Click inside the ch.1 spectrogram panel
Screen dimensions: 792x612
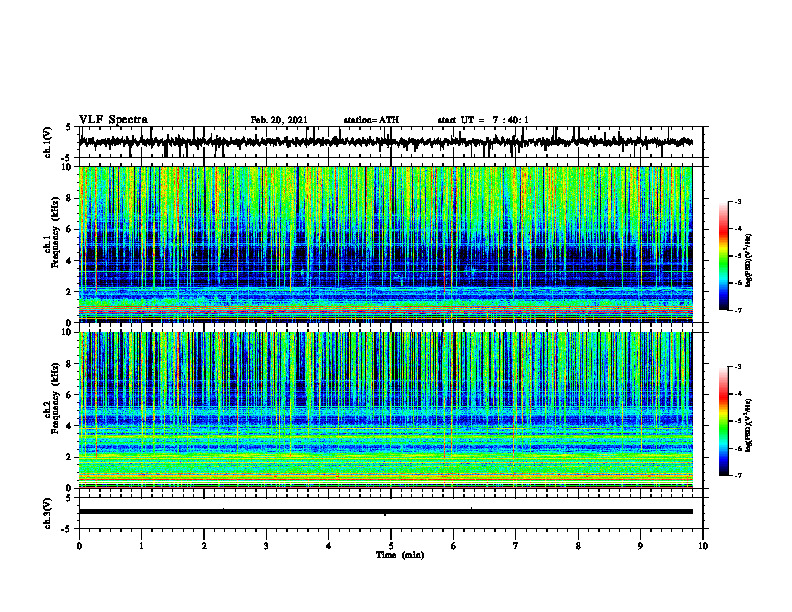click(385, 244)
